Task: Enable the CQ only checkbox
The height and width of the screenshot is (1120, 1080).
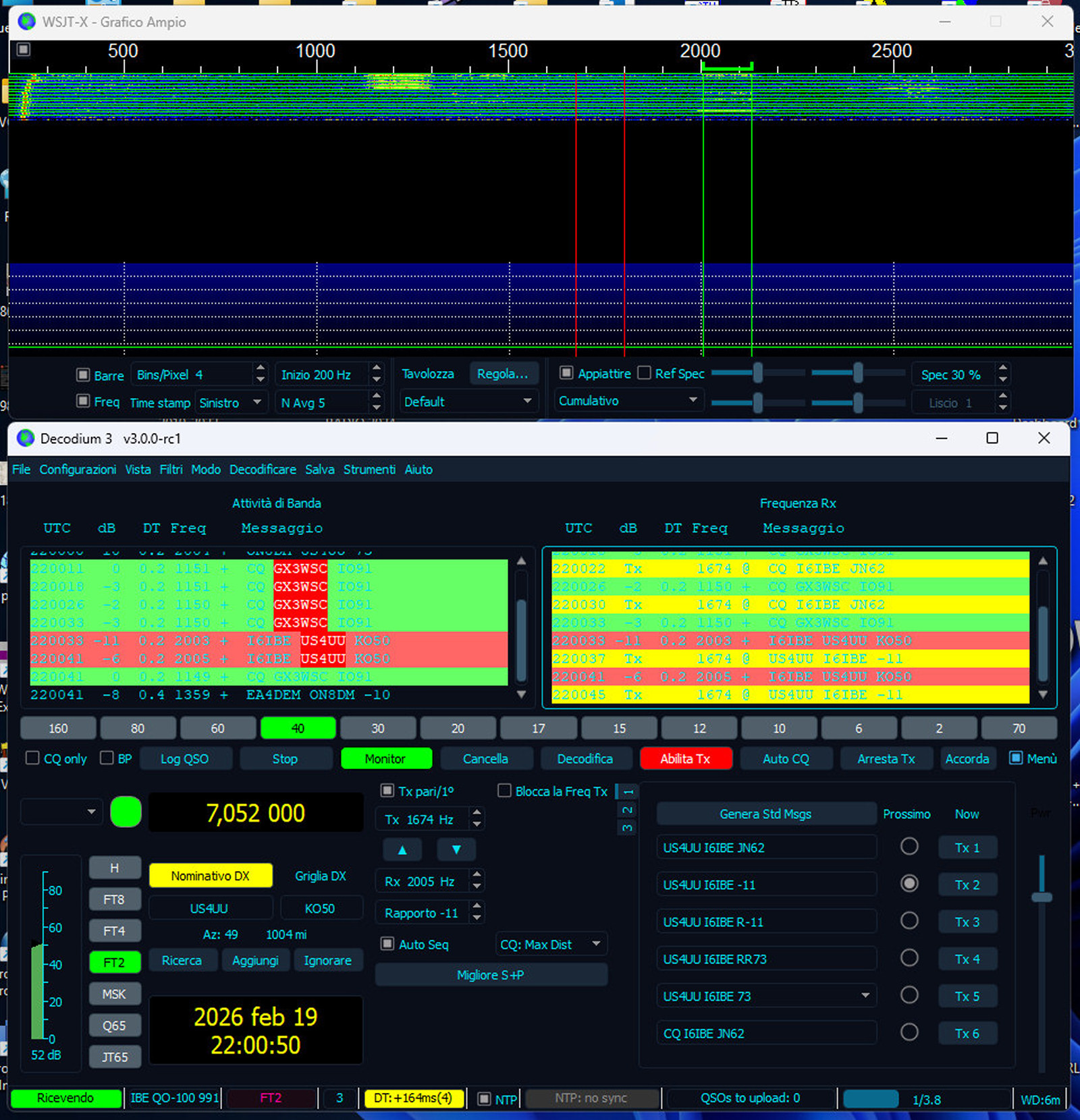Action: [x=32, y=758]
